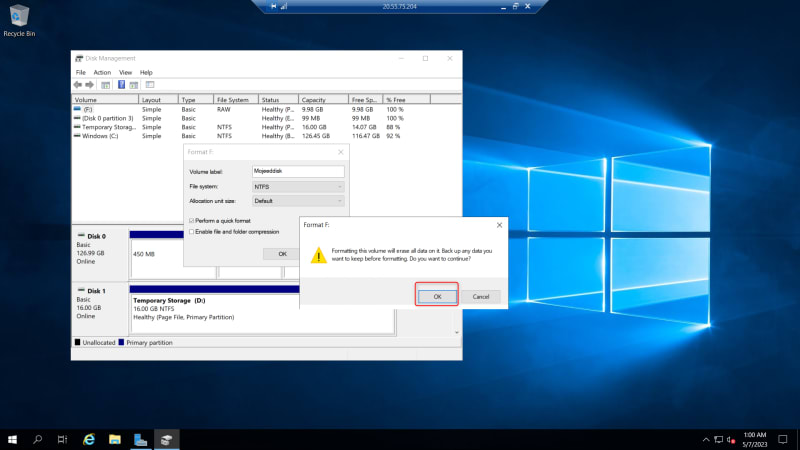The image size is (800, 450).
Task: Sort by the Volume column header
Action: coord(105,99)
